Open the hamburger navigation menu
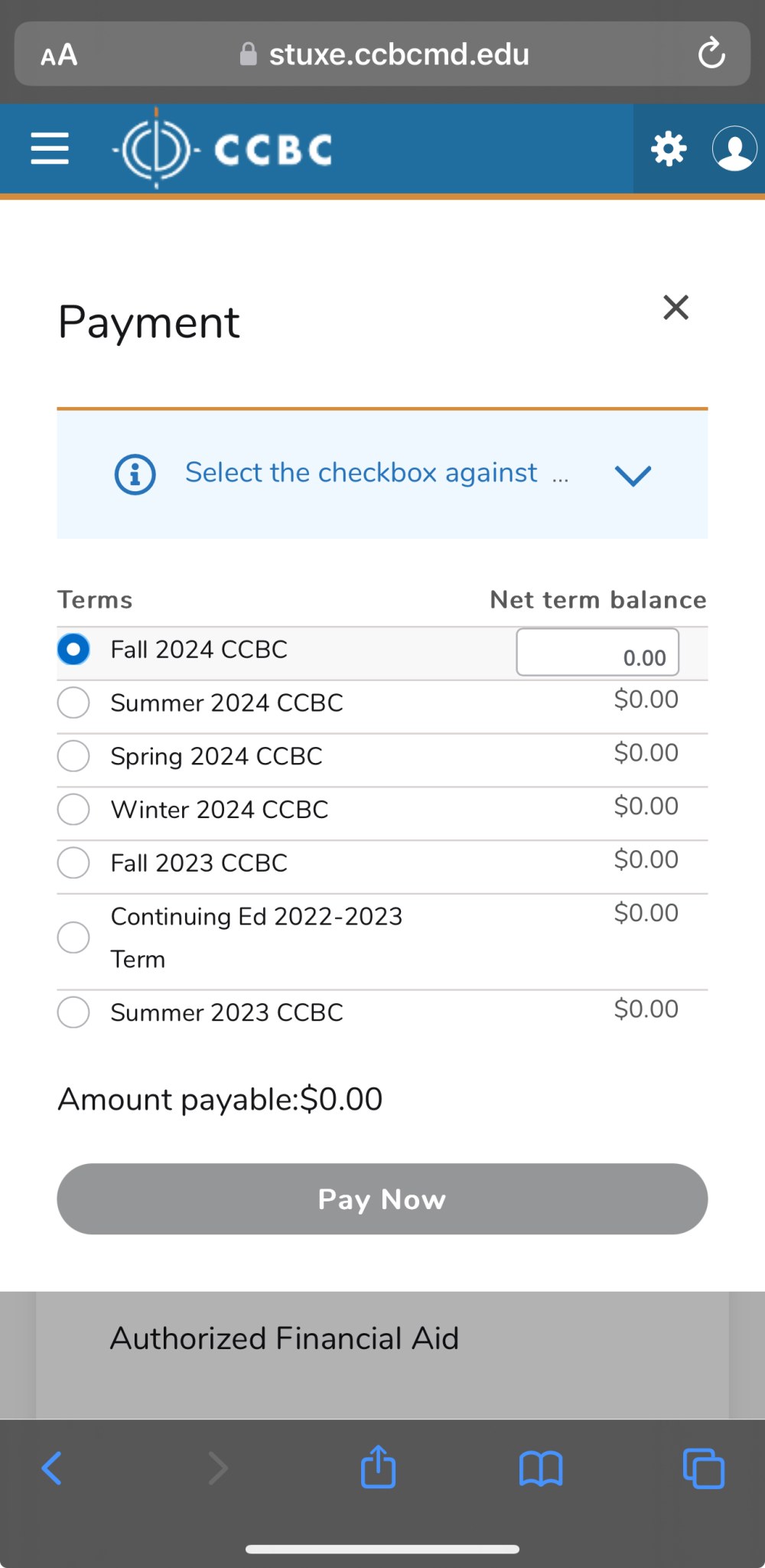Viewport: 765px width, 1568px height. pyautogui.click(x=50, y=148)
